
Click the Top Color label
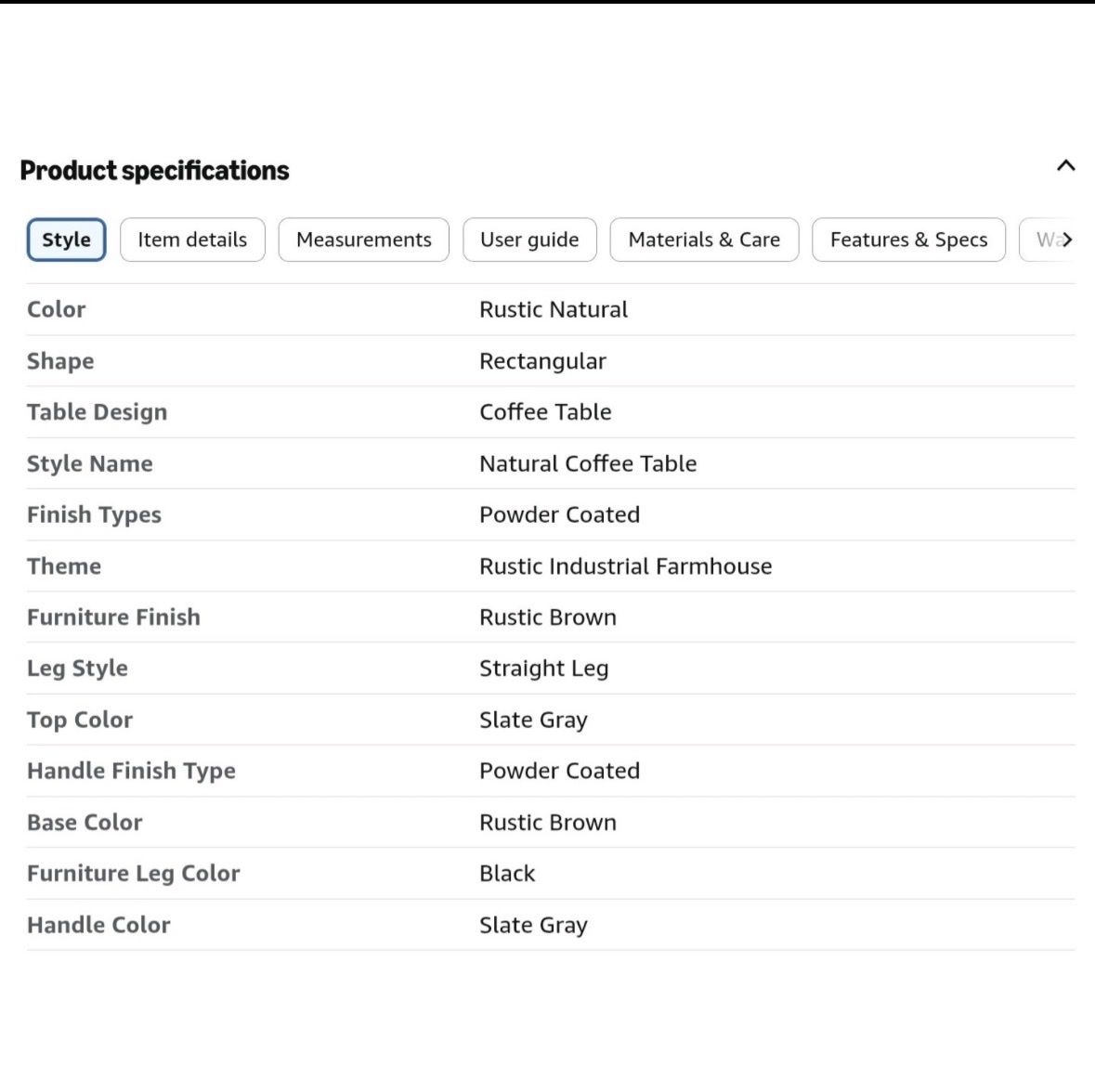click(80, 720)
